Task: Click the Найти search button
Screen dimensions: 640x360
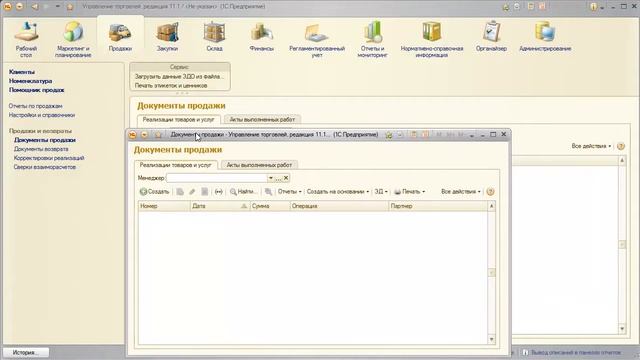Action: coord(243,191)
